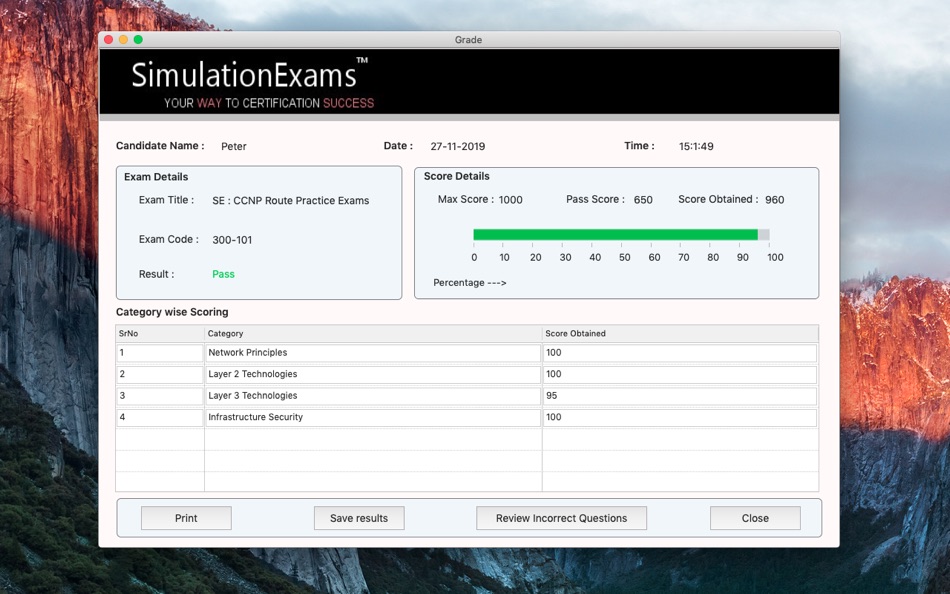Click the SrNo column header
Image resolution: width=950 pixels, height=594 pixels.
tap(160, 333)
